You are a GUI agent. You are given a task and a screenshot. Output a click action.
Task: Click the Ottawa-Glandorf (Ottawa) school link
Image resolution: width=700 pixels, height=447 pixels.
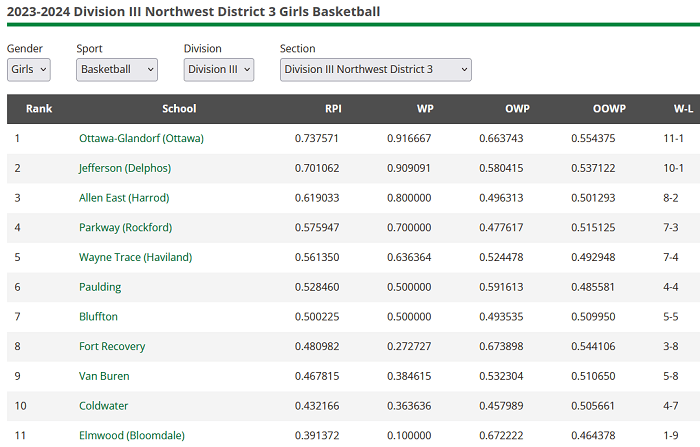141,138
